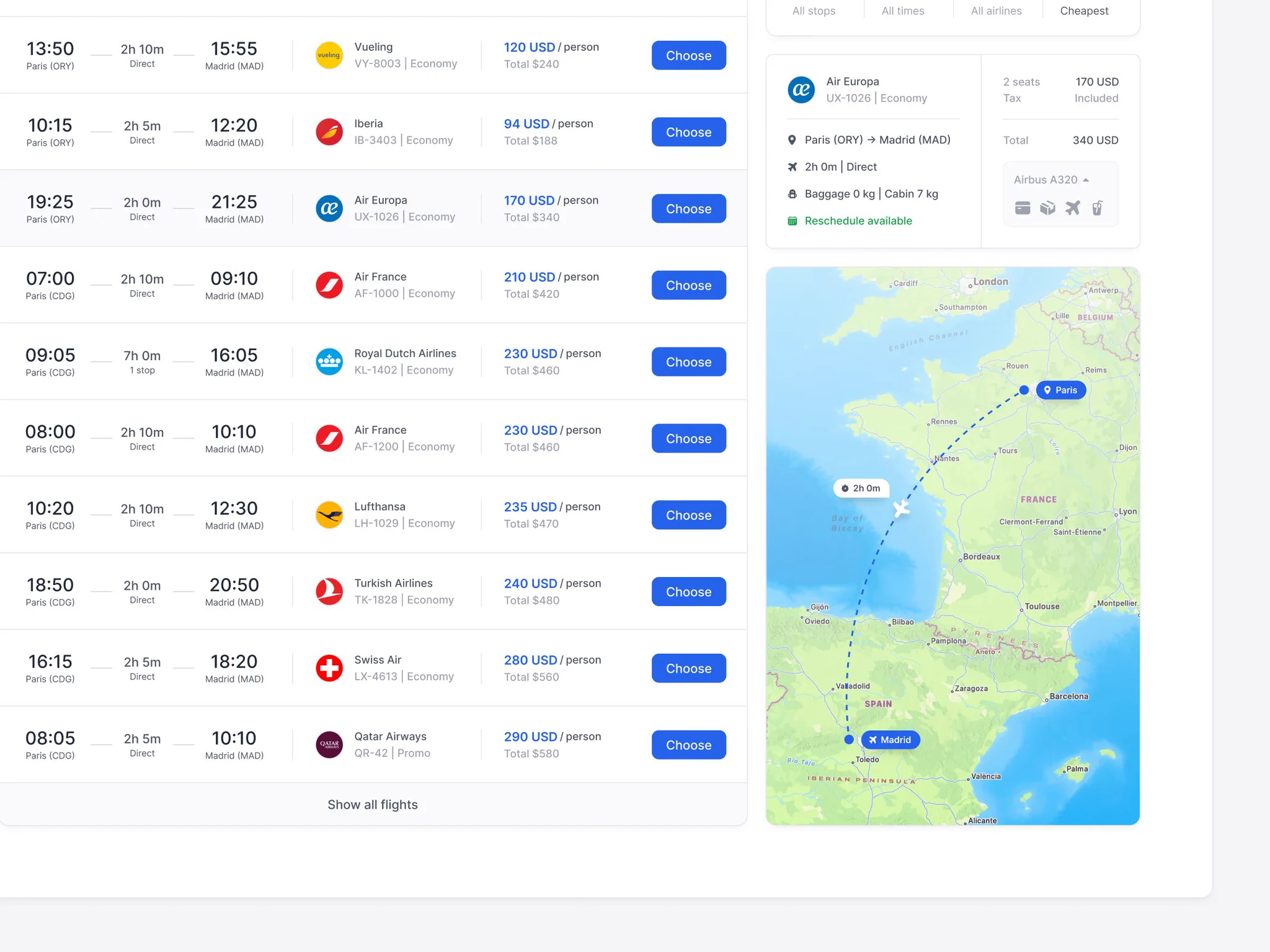Open the All airlines filter dropdown
Viewport: 1270px width, 952px height.
tap(996, 11)
